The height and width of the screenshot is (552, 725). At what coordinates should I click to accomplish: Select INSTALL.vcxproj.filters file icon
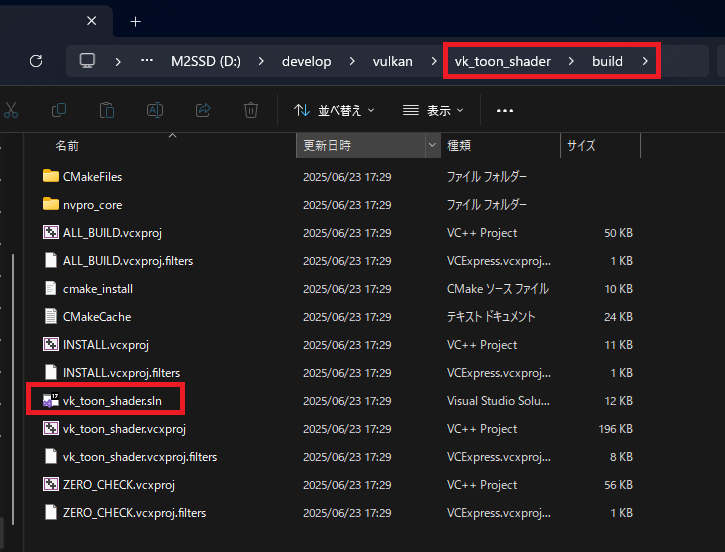(51, 372)
